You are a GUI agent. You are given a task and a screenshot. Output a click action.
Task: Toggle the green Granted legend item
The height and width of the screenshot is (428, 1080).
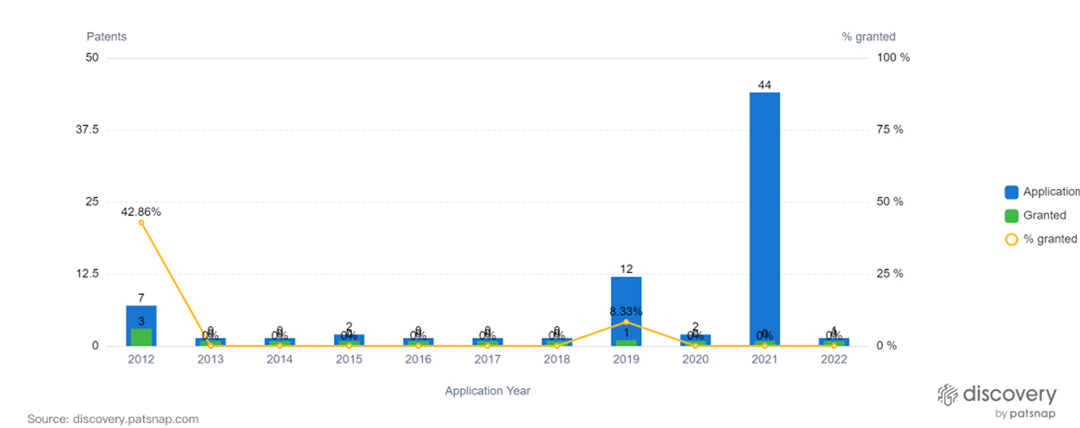[x=1011, y=216]
